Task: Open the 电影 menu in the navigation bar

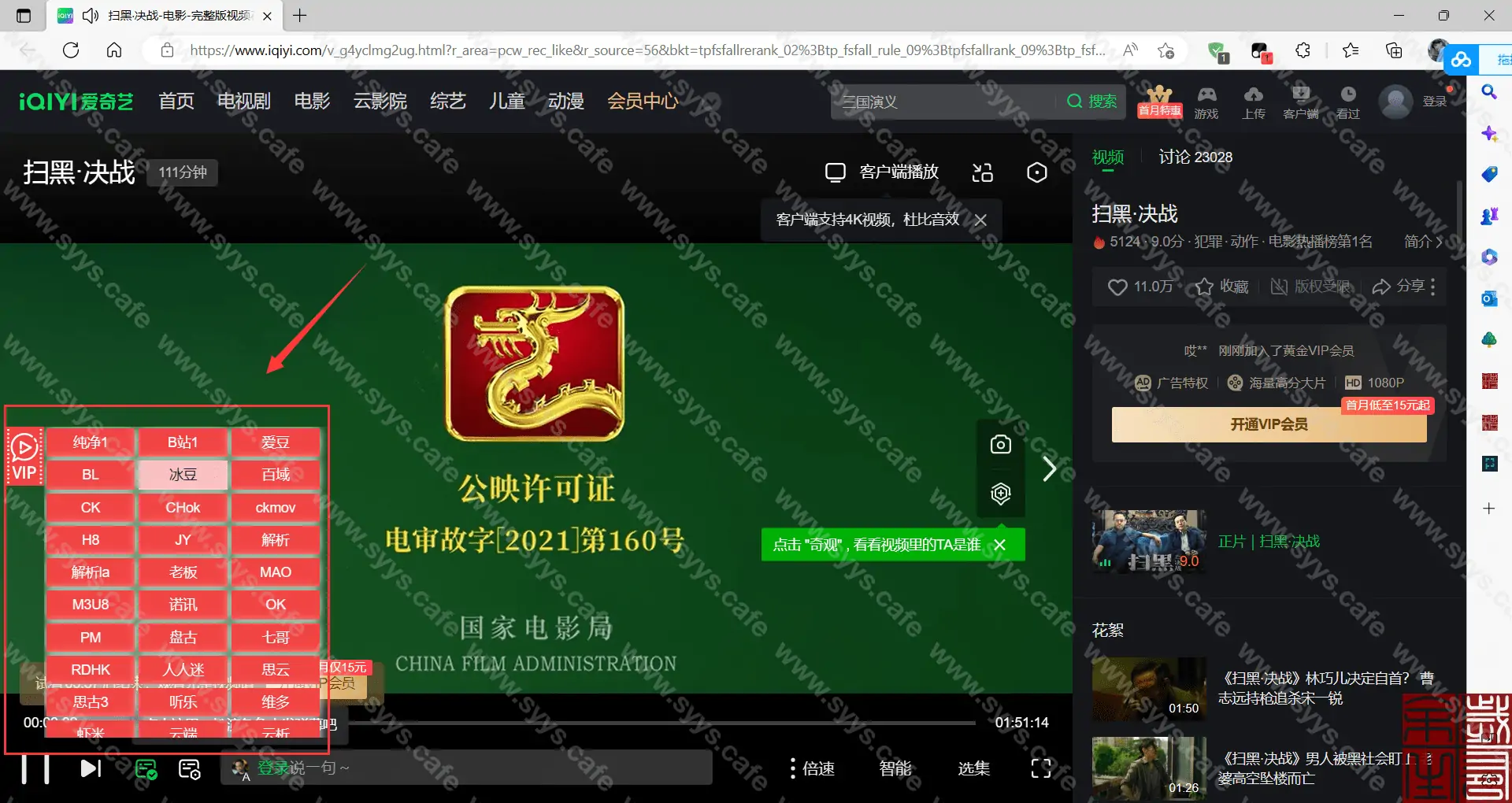Action: (311, 101)
